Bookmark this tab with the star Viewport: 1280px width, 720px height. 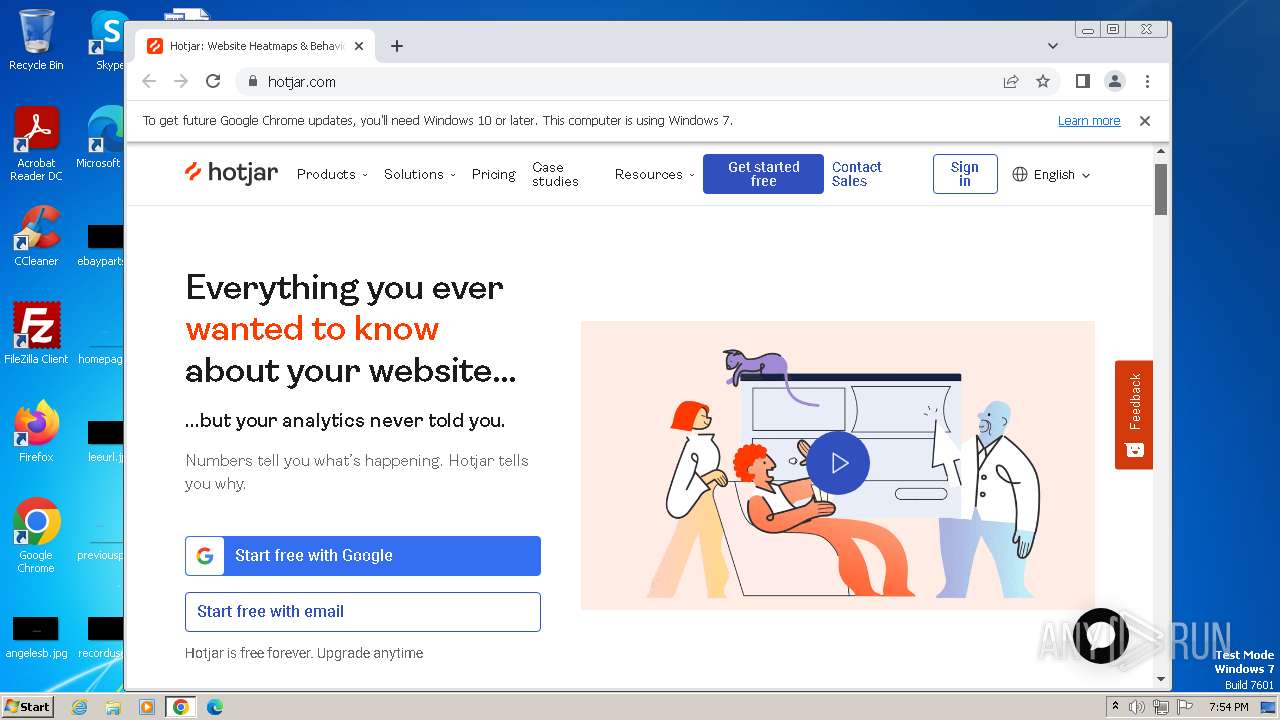1043,81
